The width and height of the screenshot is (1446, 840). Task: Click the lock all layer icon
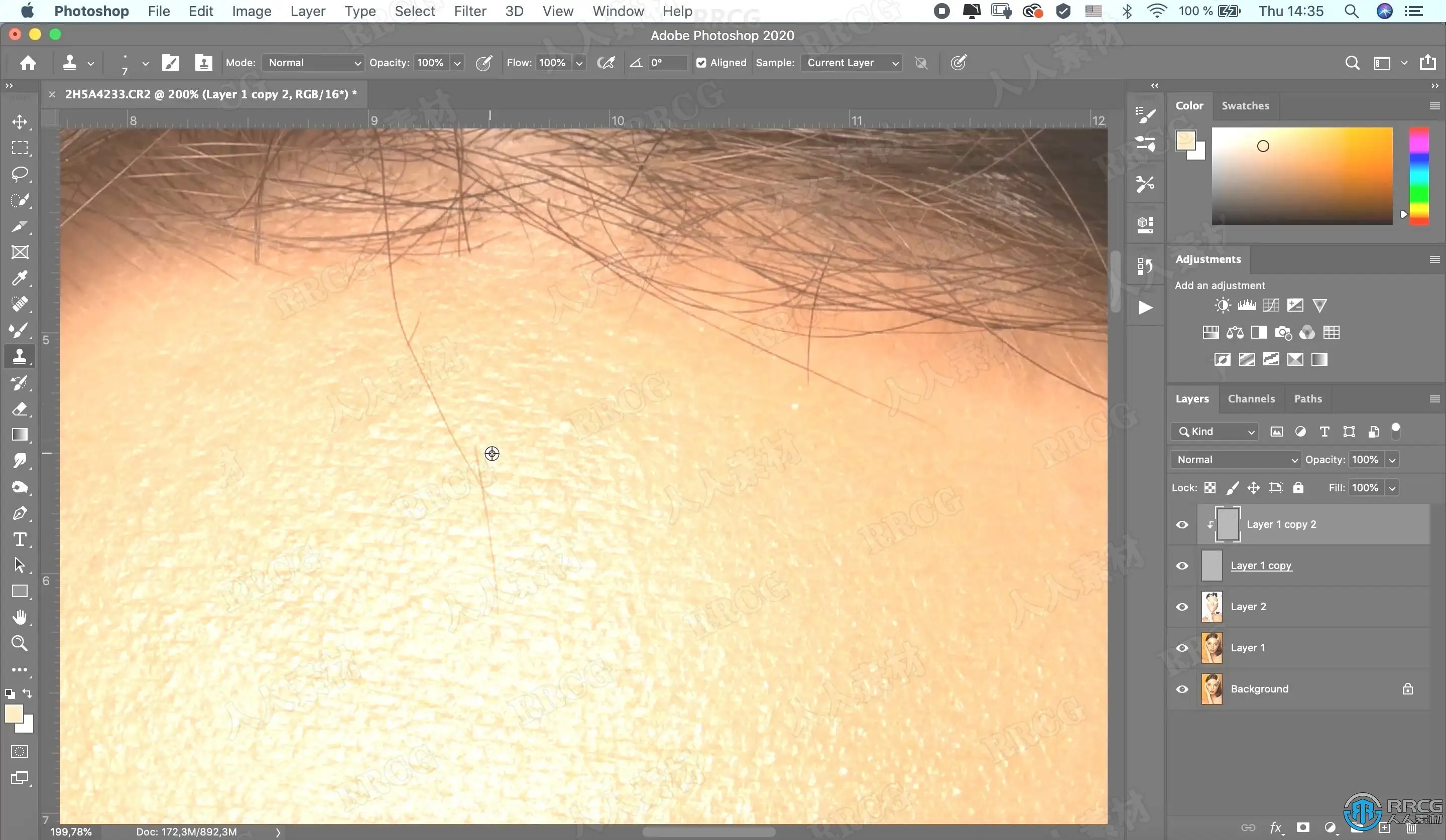click(x=1298, y=488)
